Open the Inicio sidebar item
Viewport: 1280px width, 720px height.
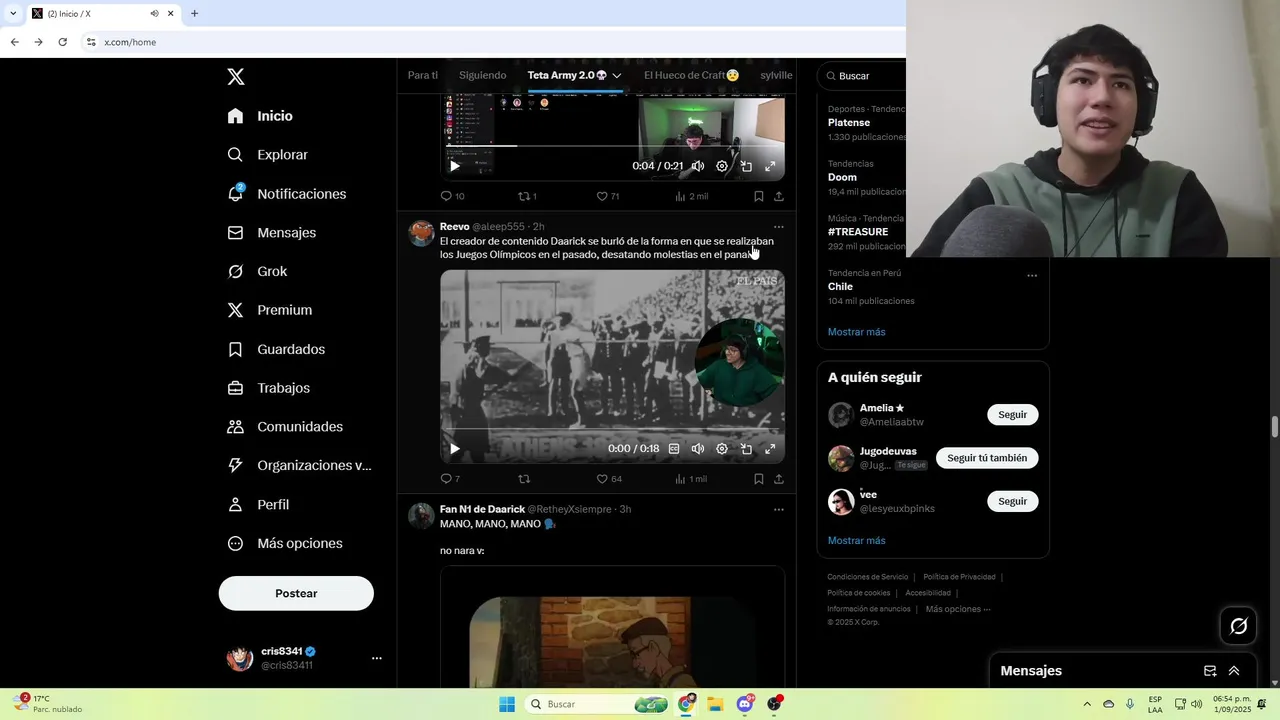pyautogui.click(x=260, y=116)
